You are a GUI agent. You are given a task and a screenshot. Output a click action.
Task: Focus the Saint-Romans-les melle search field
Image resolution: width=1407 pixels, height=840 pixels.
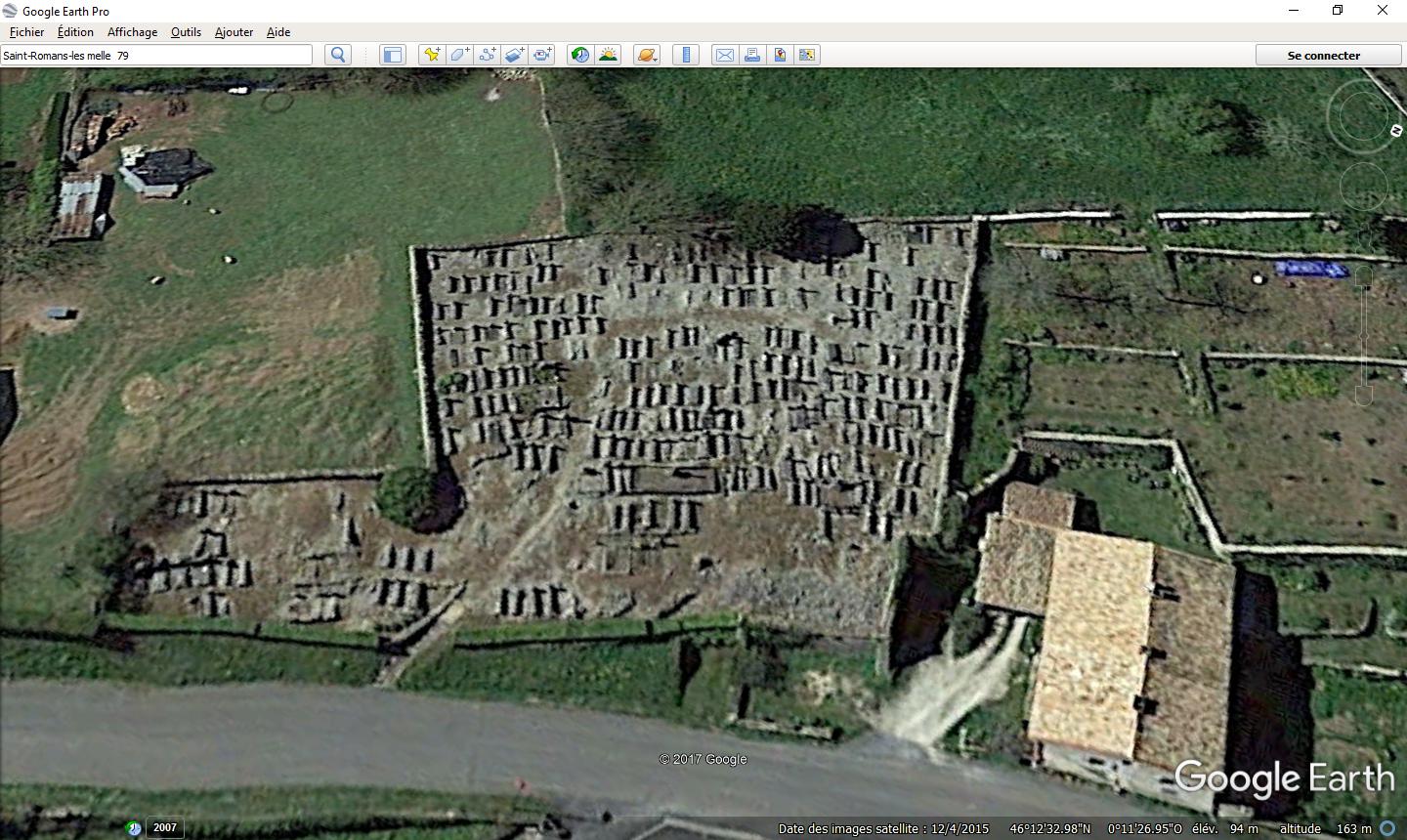156,56
